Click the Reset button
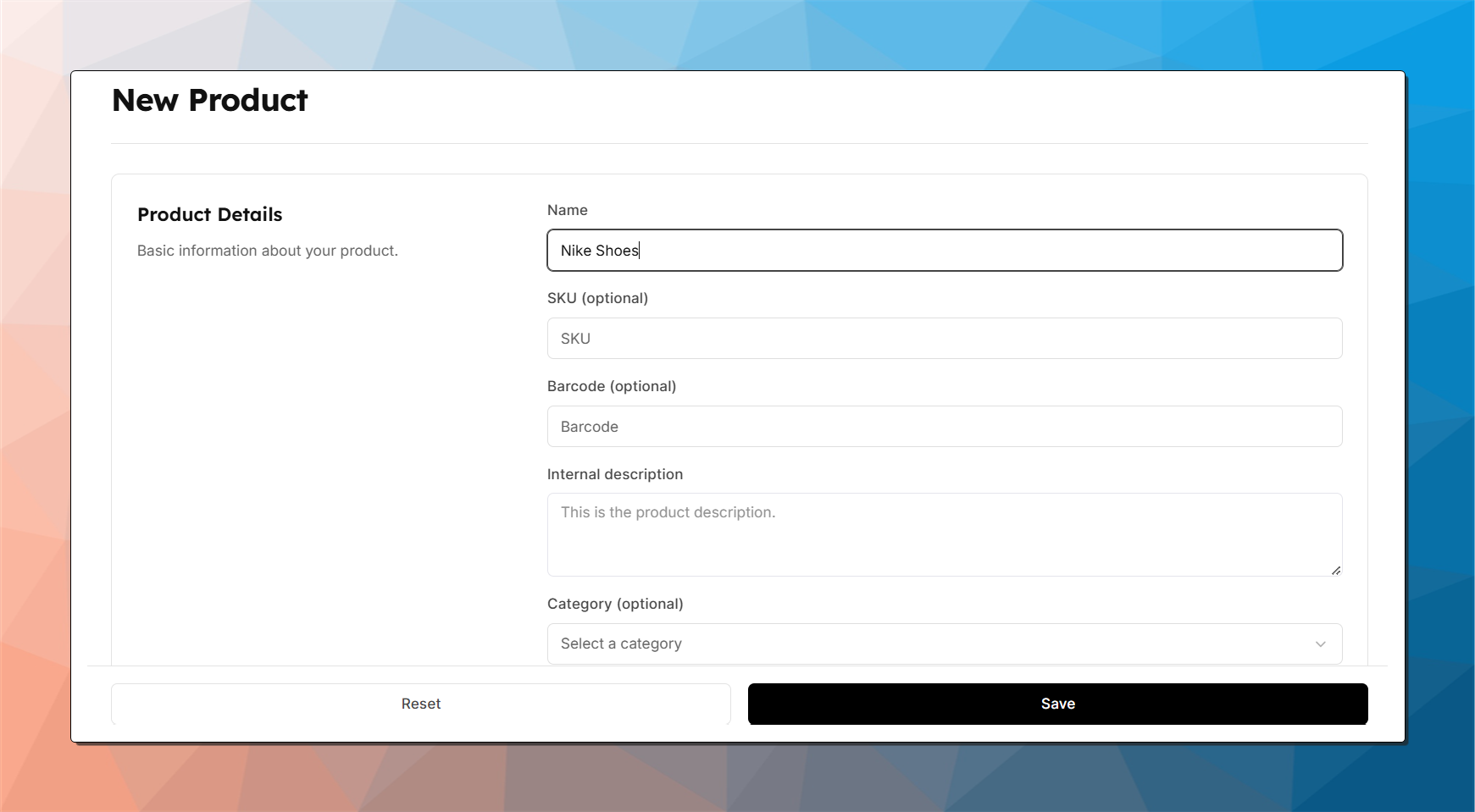The height and width of the screenshot is (812, 1475). pyautogui.click(x=420, y=704)
